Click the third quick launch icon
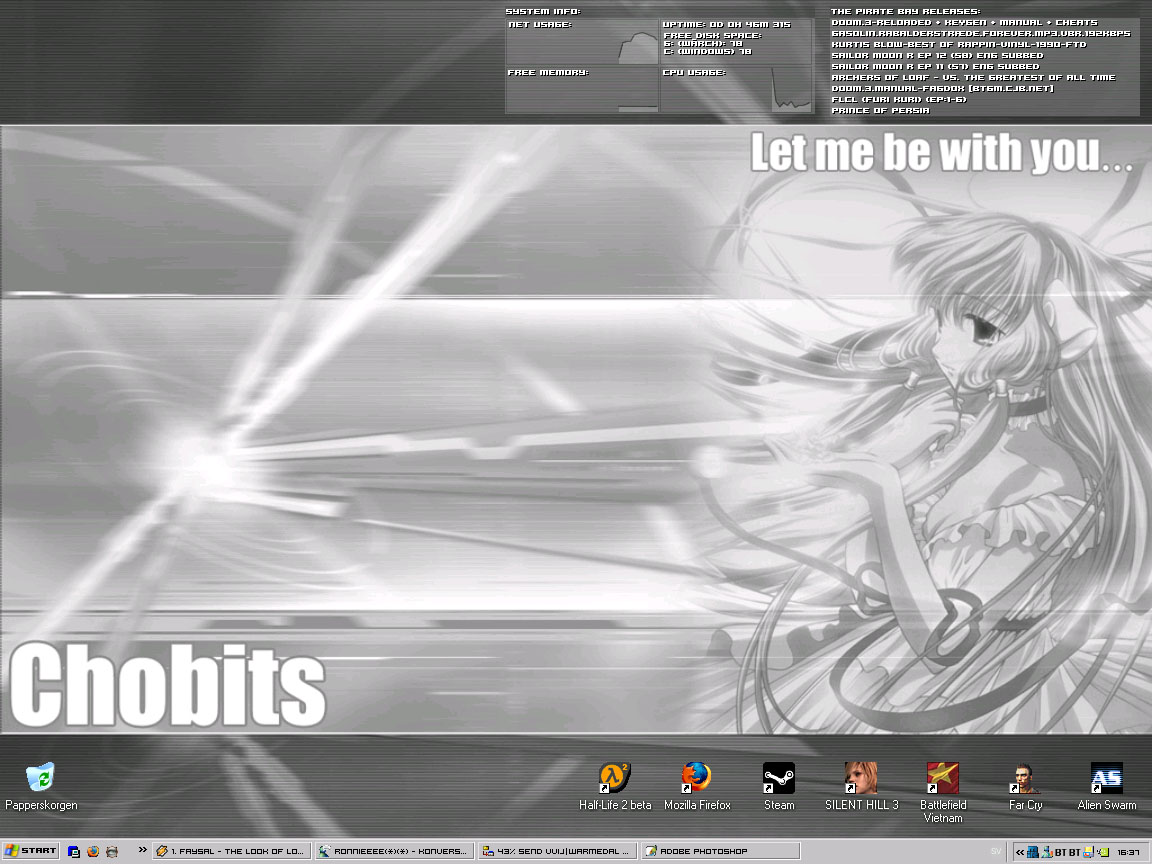1152x864 pixels. tap(112, 852)
